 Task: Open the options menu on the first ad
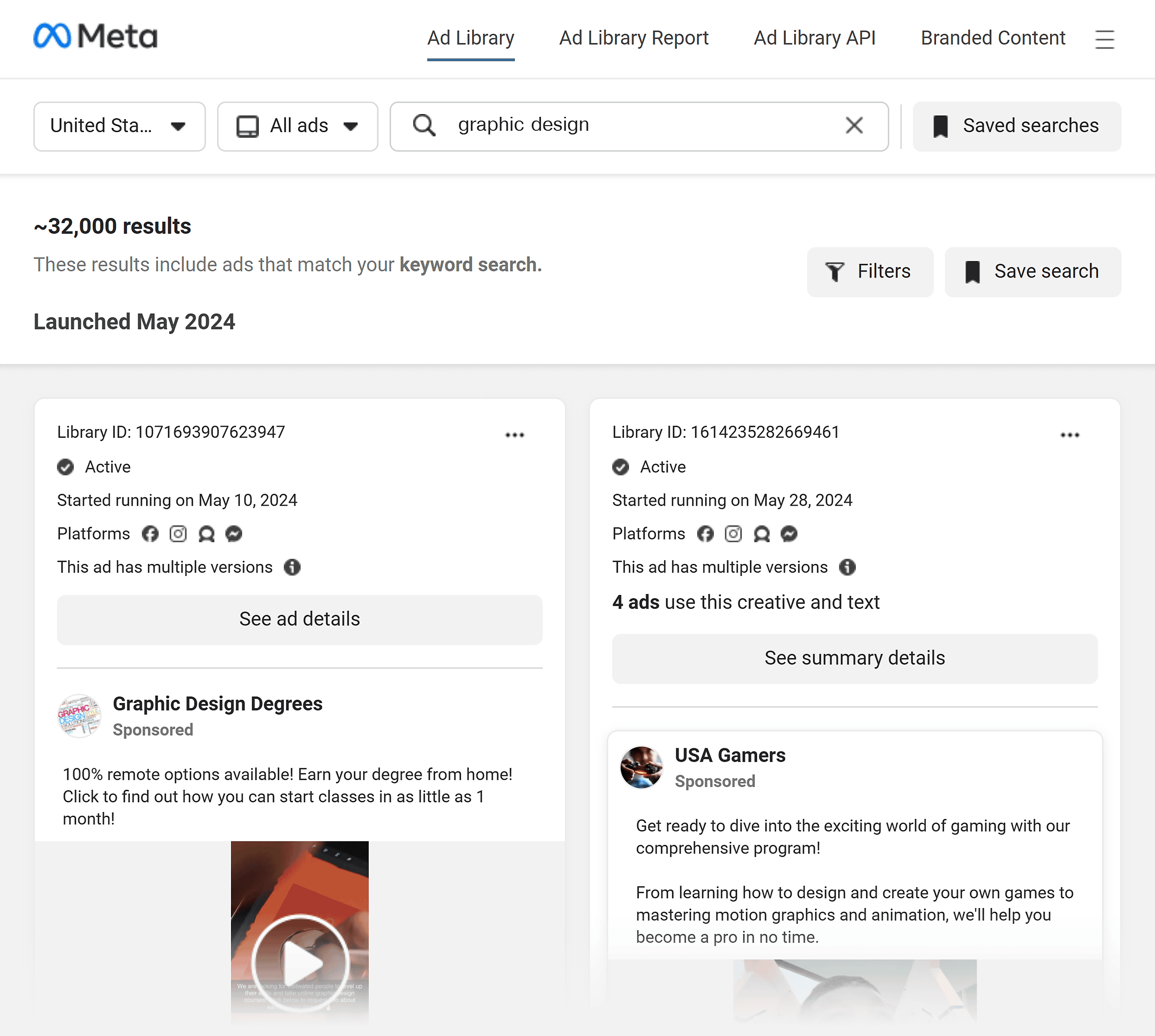click(514, 434)
